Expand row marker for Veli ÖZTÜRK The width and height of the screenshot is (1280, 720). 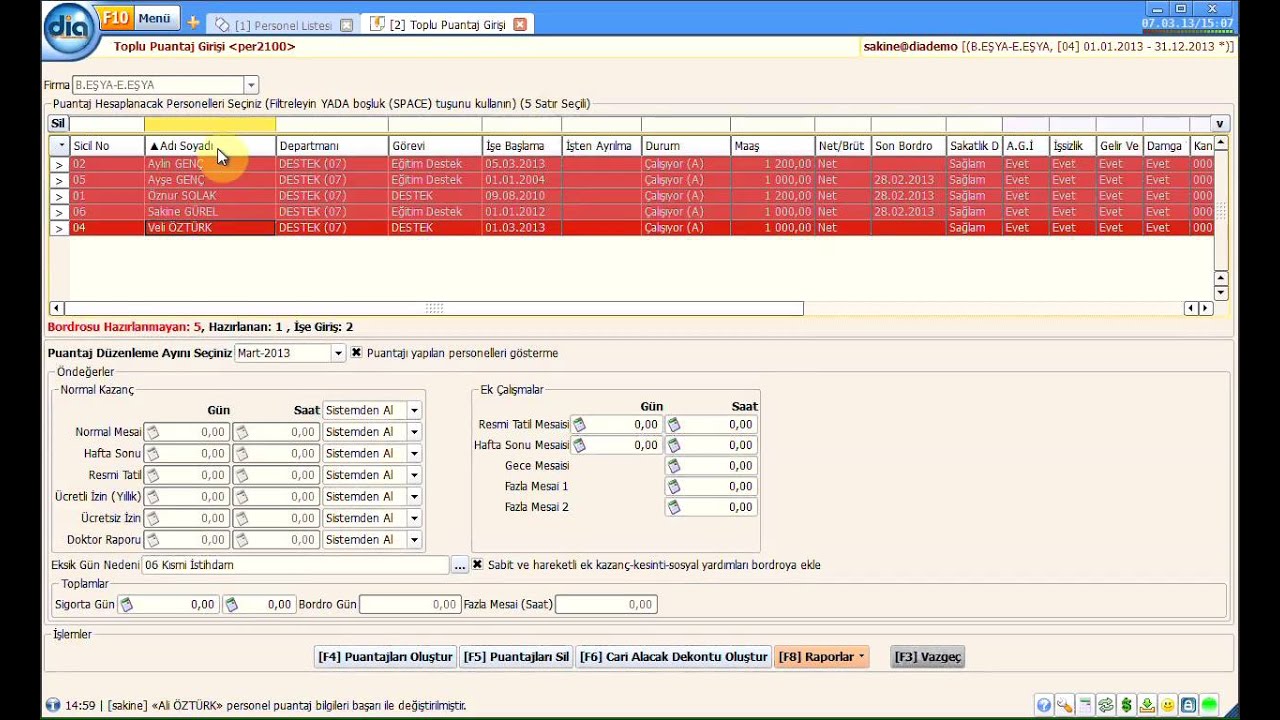[x=59, y=228]
